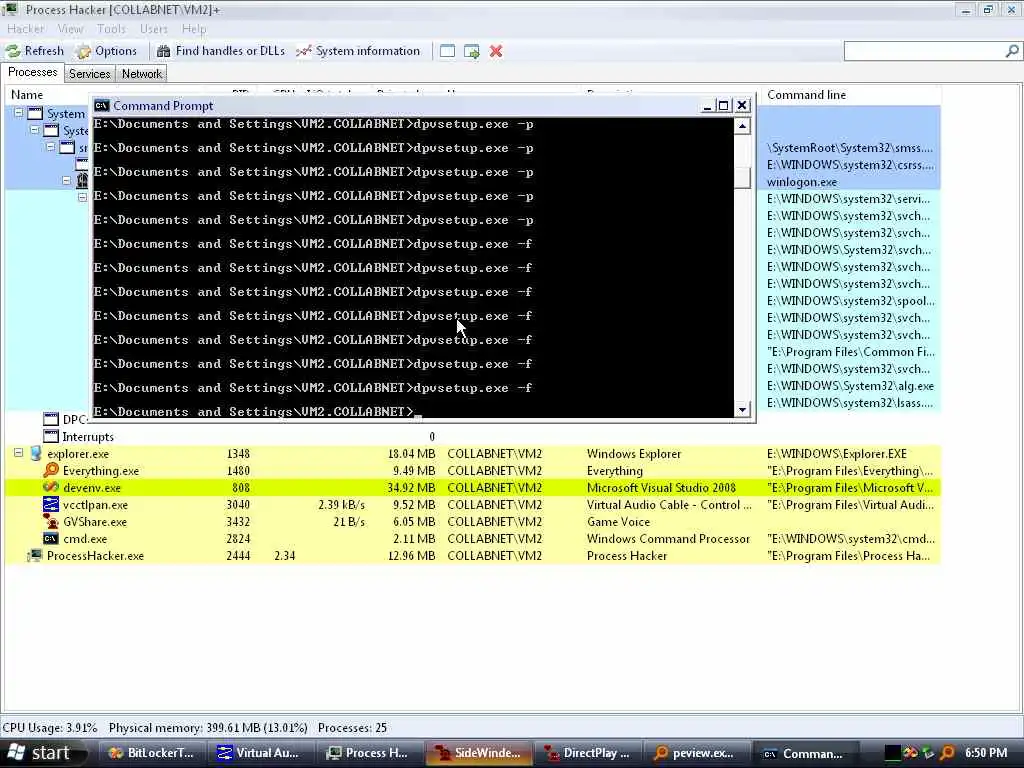
Task: Open the Tools menu
Action: coord(111,29)
